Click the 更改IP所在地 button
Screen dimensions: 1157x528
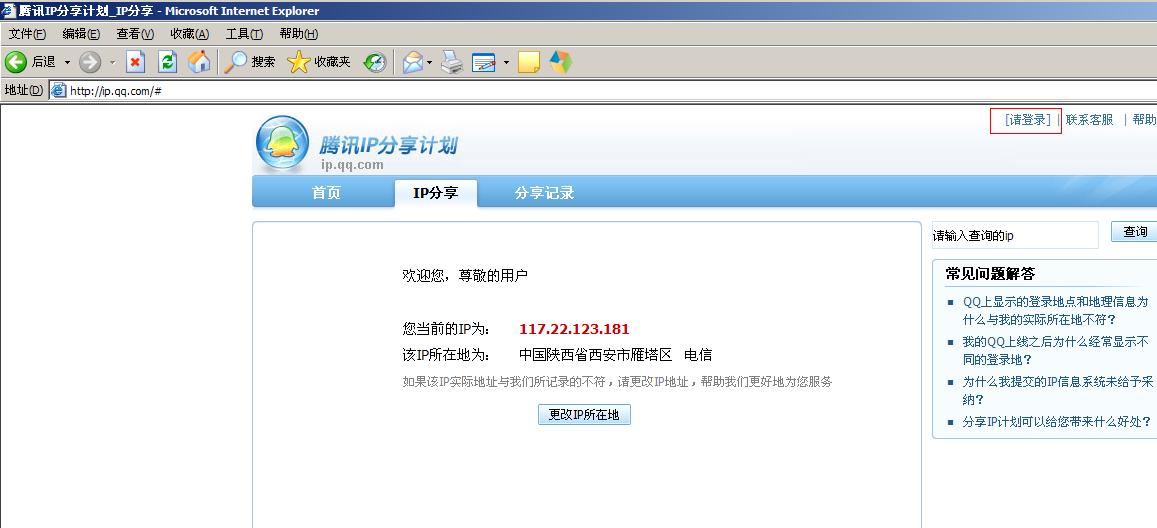point(584,414)
